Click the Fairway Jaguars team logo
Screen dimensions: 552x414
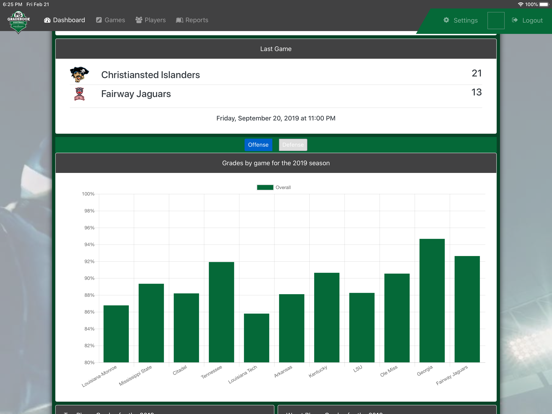coord(79,94)
